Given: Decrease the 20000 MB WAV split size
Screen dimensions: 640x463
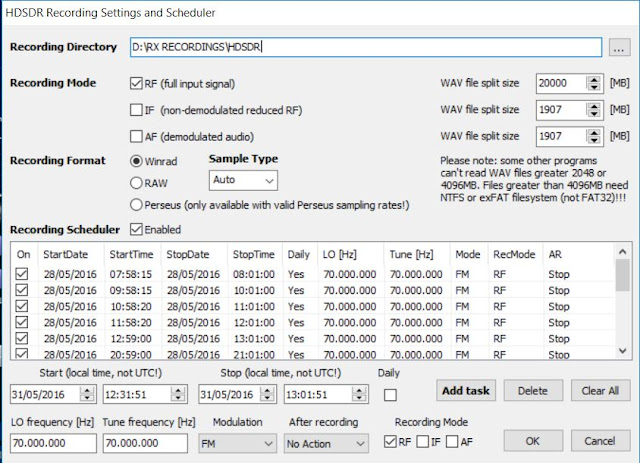Looking at the screenshot, I should tap(594, 87).
